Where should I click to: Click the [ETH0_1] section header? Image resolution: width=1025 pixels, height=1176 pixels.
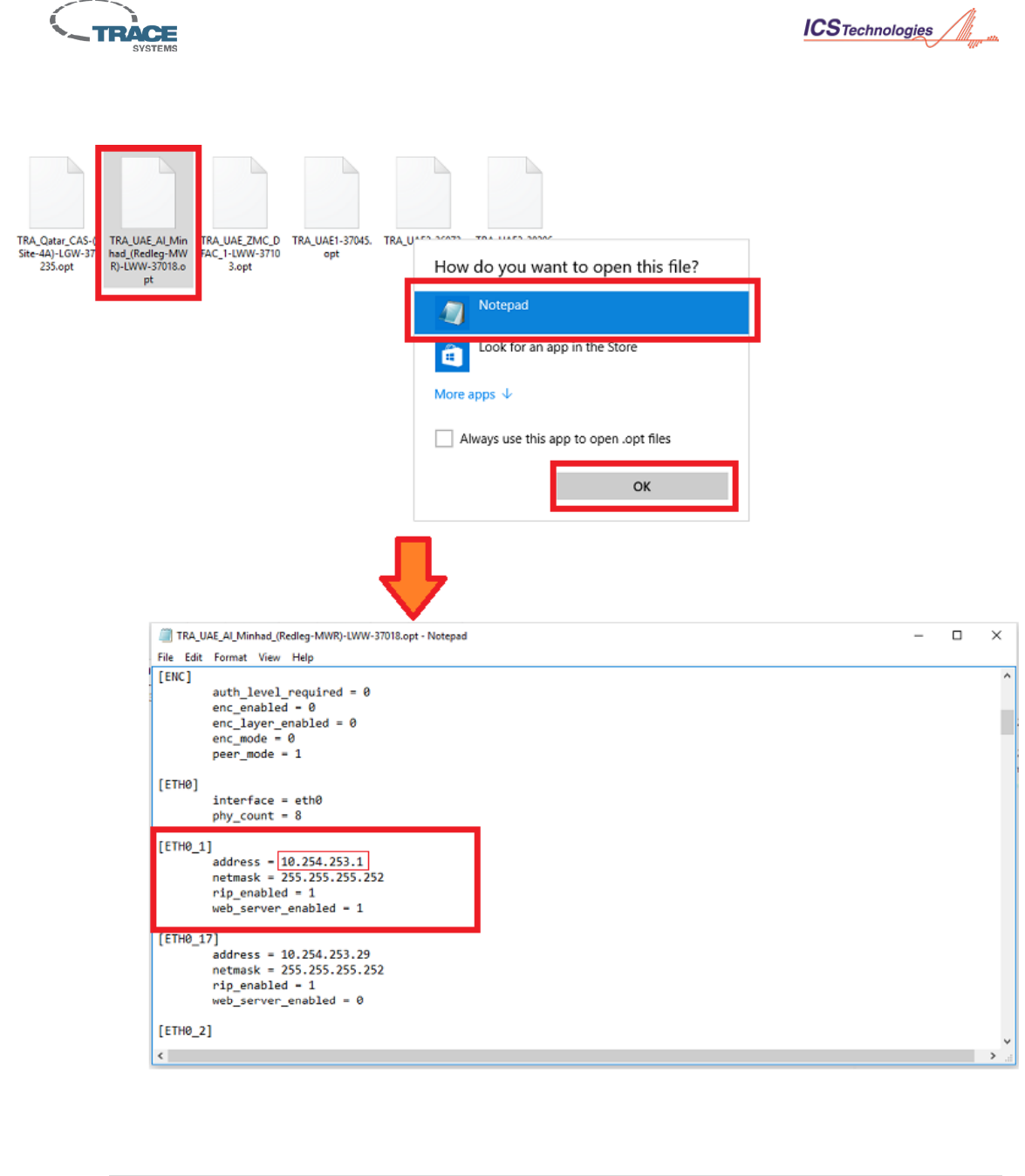(185, 846)
